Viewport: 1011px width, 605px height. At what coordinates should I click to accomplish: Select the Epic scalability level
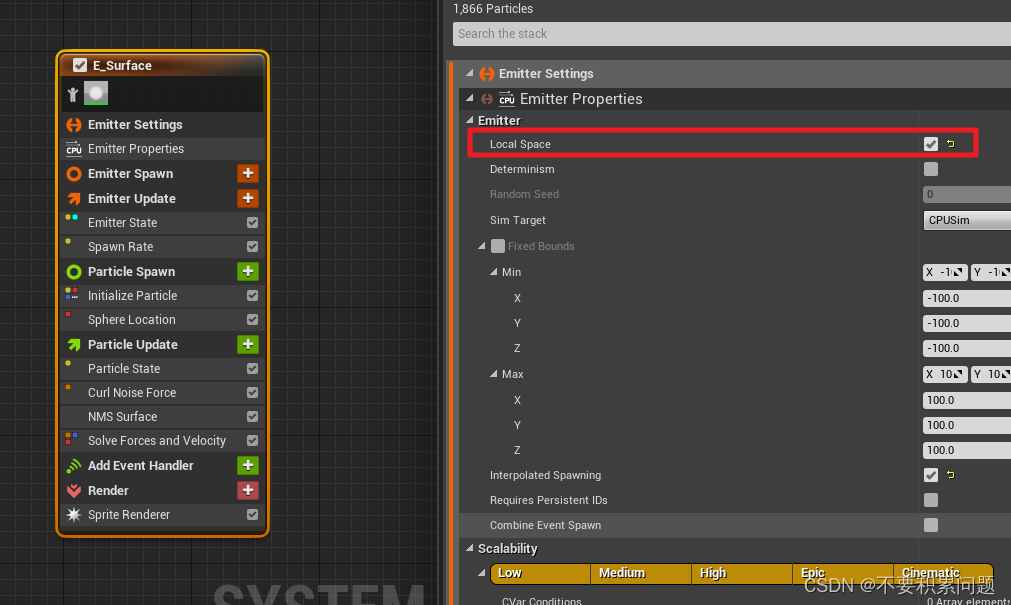pyautogui.click(x=843, y=573)
